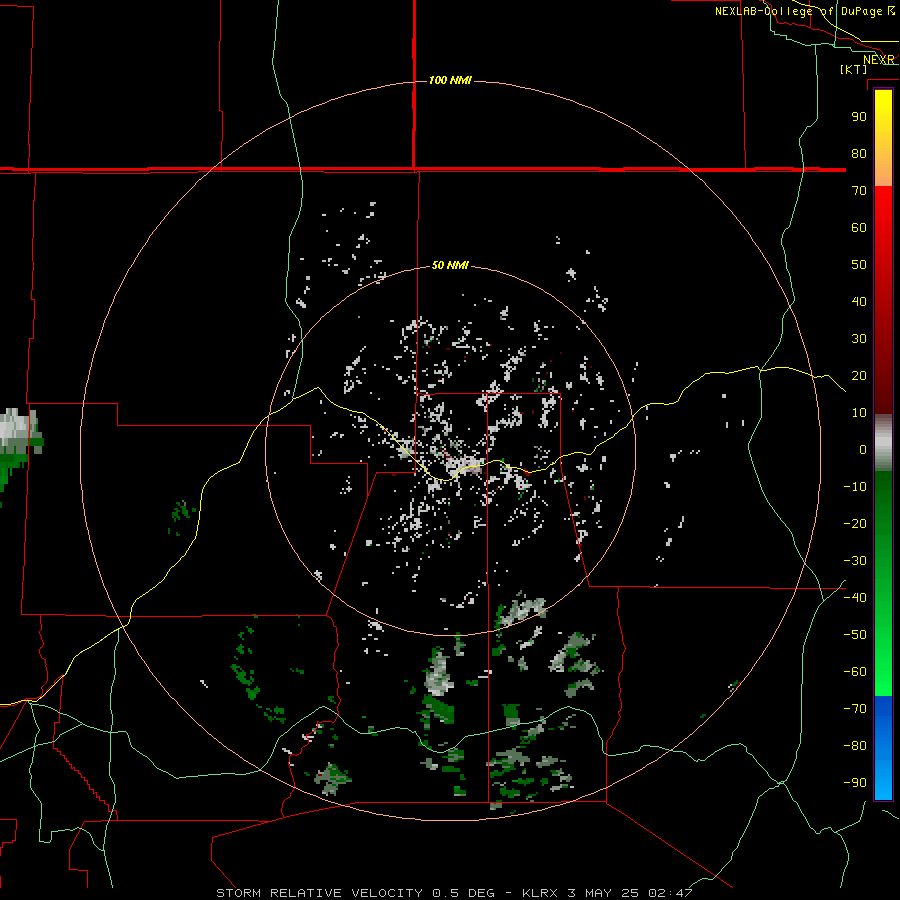Click the -50 scale label
This screenshot has height=900, width=900.
pos(855,634)
